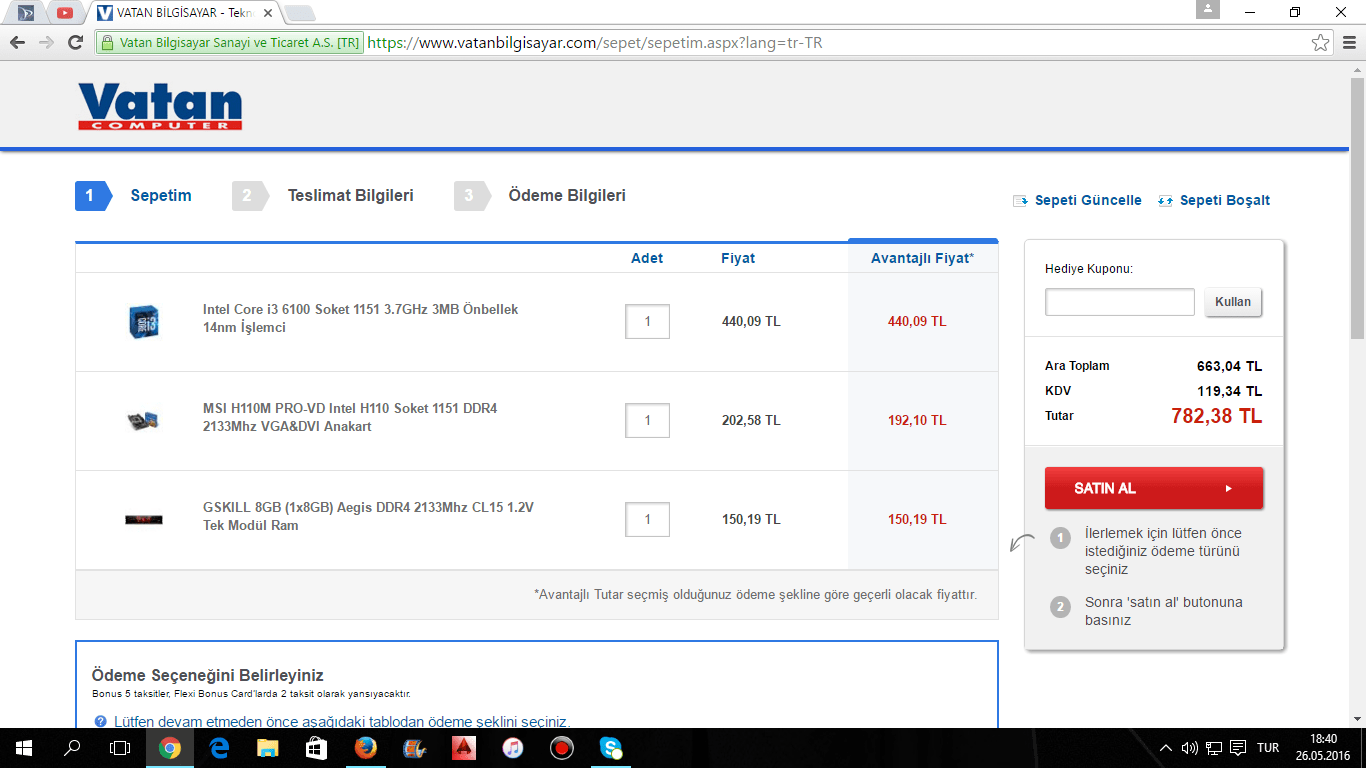The height and width of the screenshot is (768, 1366).
Task: Open the AutoCAD icon in the taskbar
Action: (x=464, y=748)
